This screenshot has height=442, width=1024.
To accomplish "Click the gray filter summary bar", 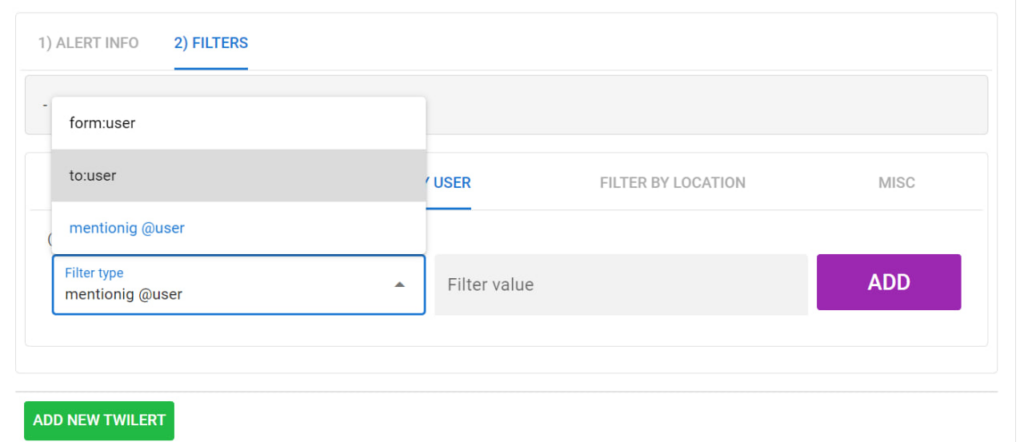I will pyautogui.click(x=700, y=105).
